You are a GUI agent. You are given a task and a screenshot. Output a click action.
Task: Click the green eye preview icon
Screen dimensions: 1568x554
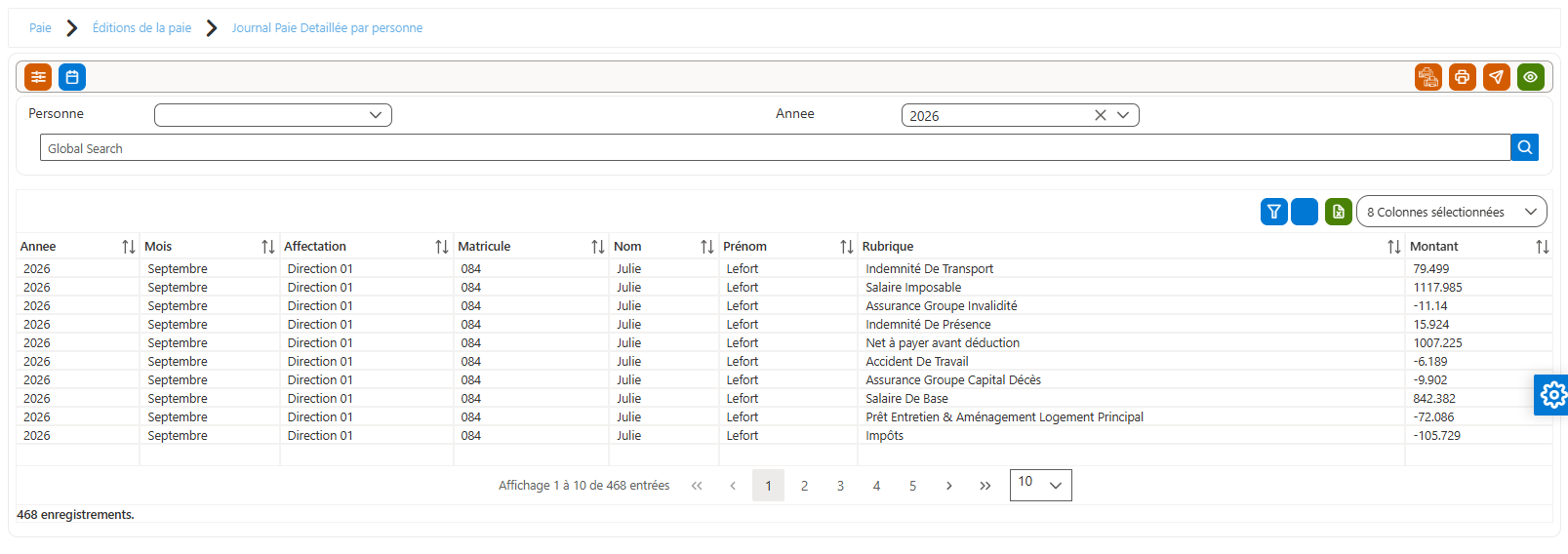click(1531, 77)
